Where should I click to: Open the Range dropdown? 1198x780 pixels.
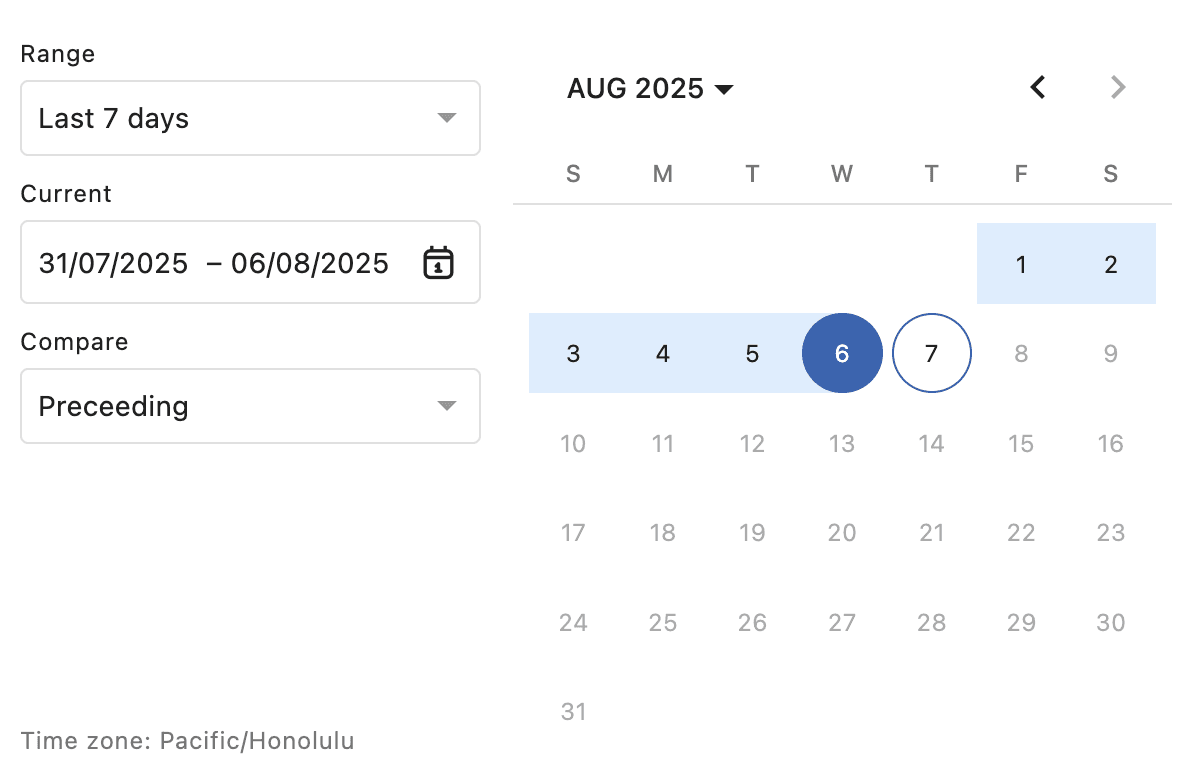(x=250, y=118)
